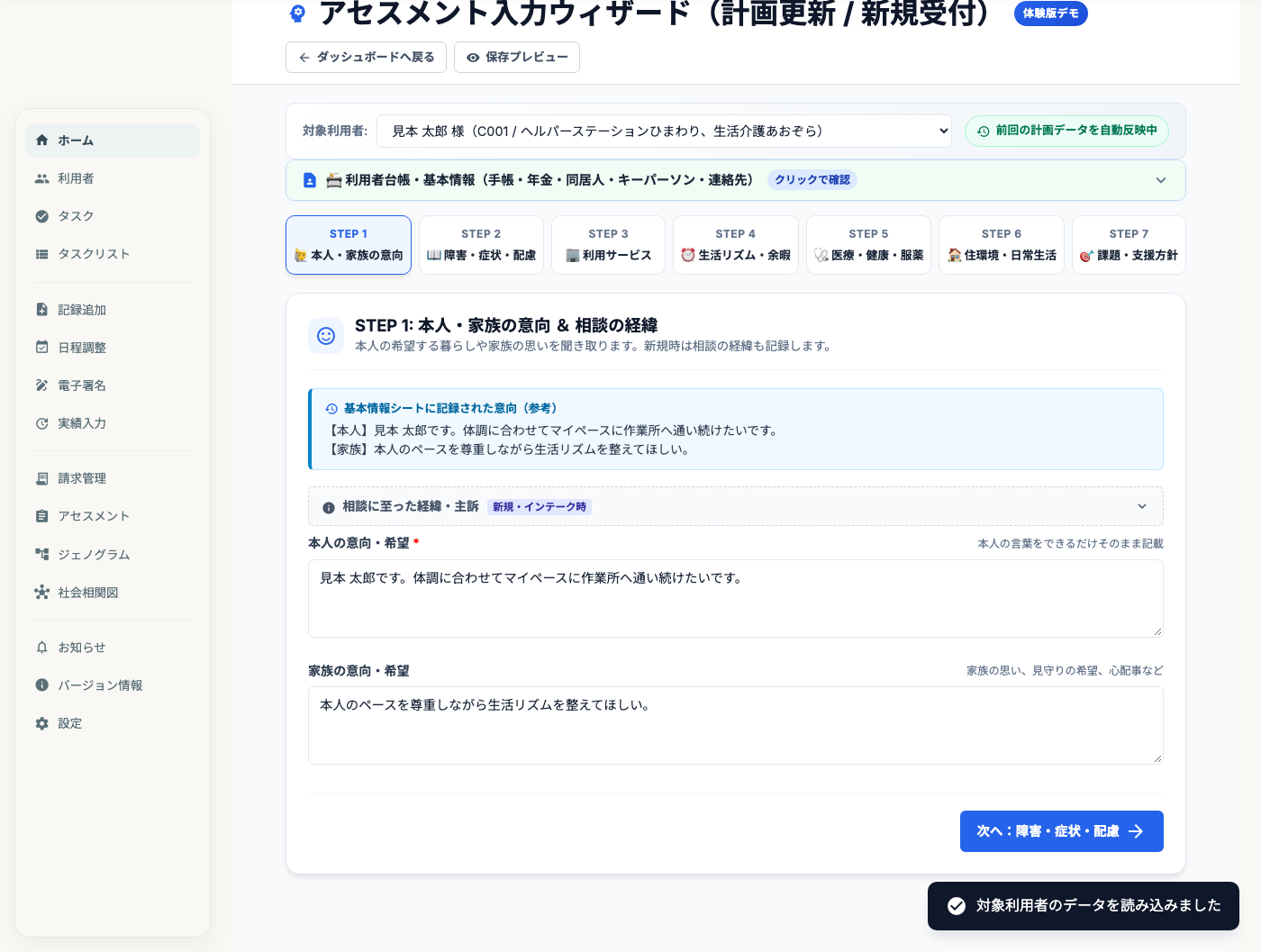Click the アセスメント clipboard icon
This screenshot has height=952, width=1261.
(41, 516)
